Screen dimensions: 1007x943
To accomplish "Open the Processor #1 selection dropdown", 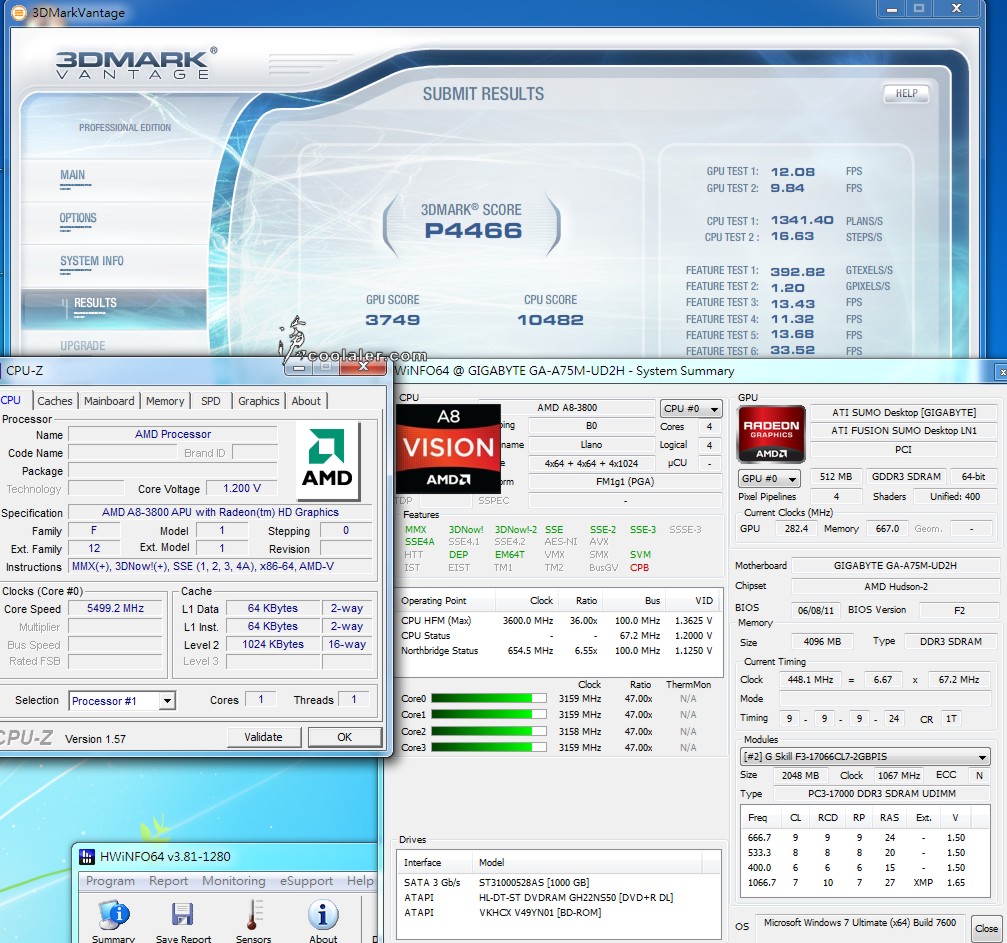I will tap(122, 700).
